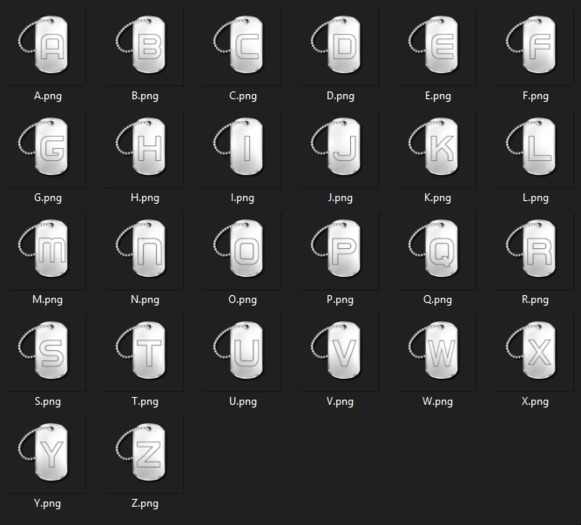The width and height of the screenshot is (581, 525).
Task: Click the A.png file name
Action: click(x=48, y=96)
